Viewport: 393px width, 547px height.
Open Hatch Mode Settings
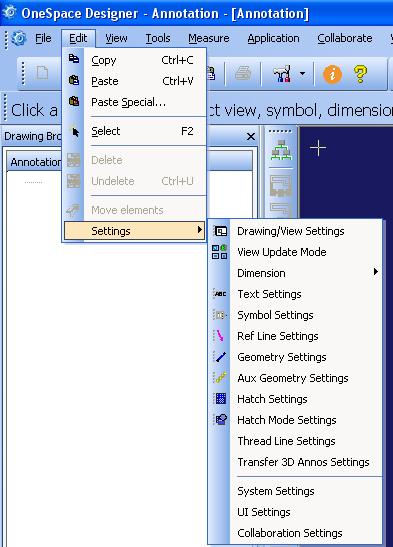click(295, 420)
